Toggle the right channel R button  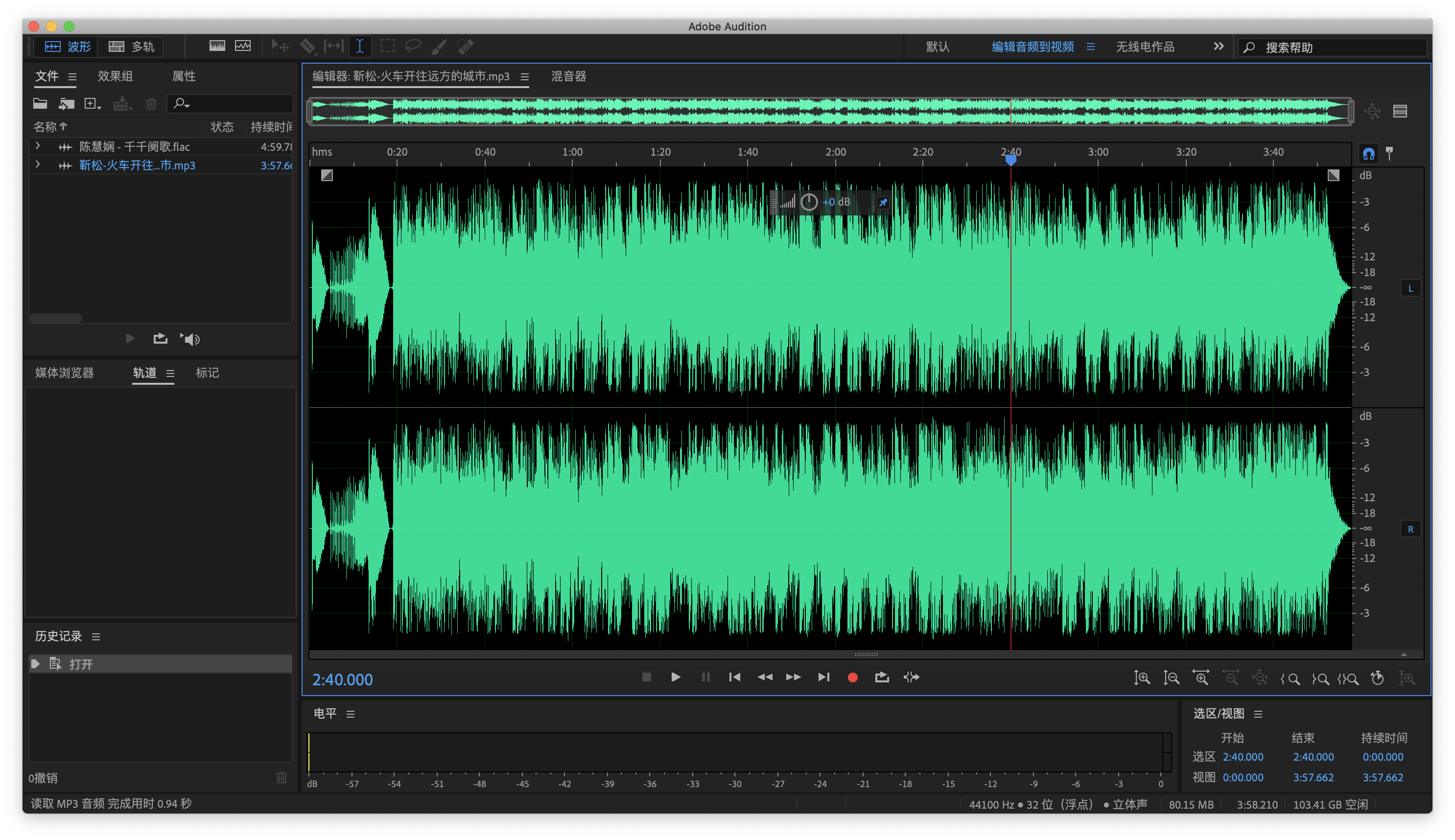(x=1410, y=529)
